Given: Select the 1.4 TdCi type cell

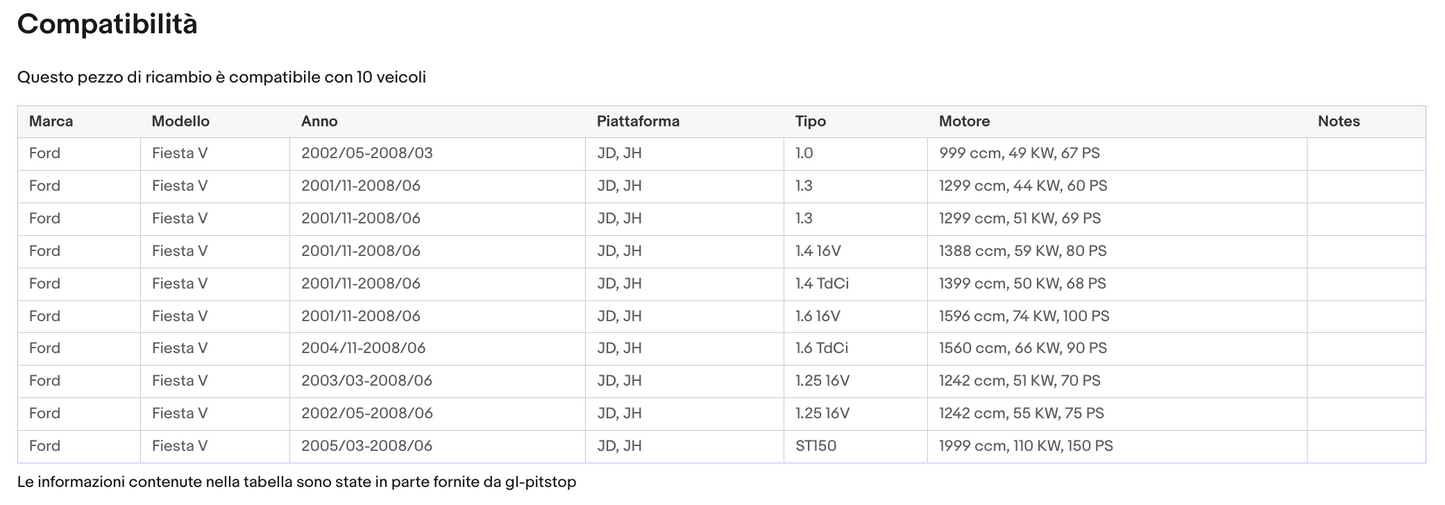Looking at the screenshot, I should (822, 284).
